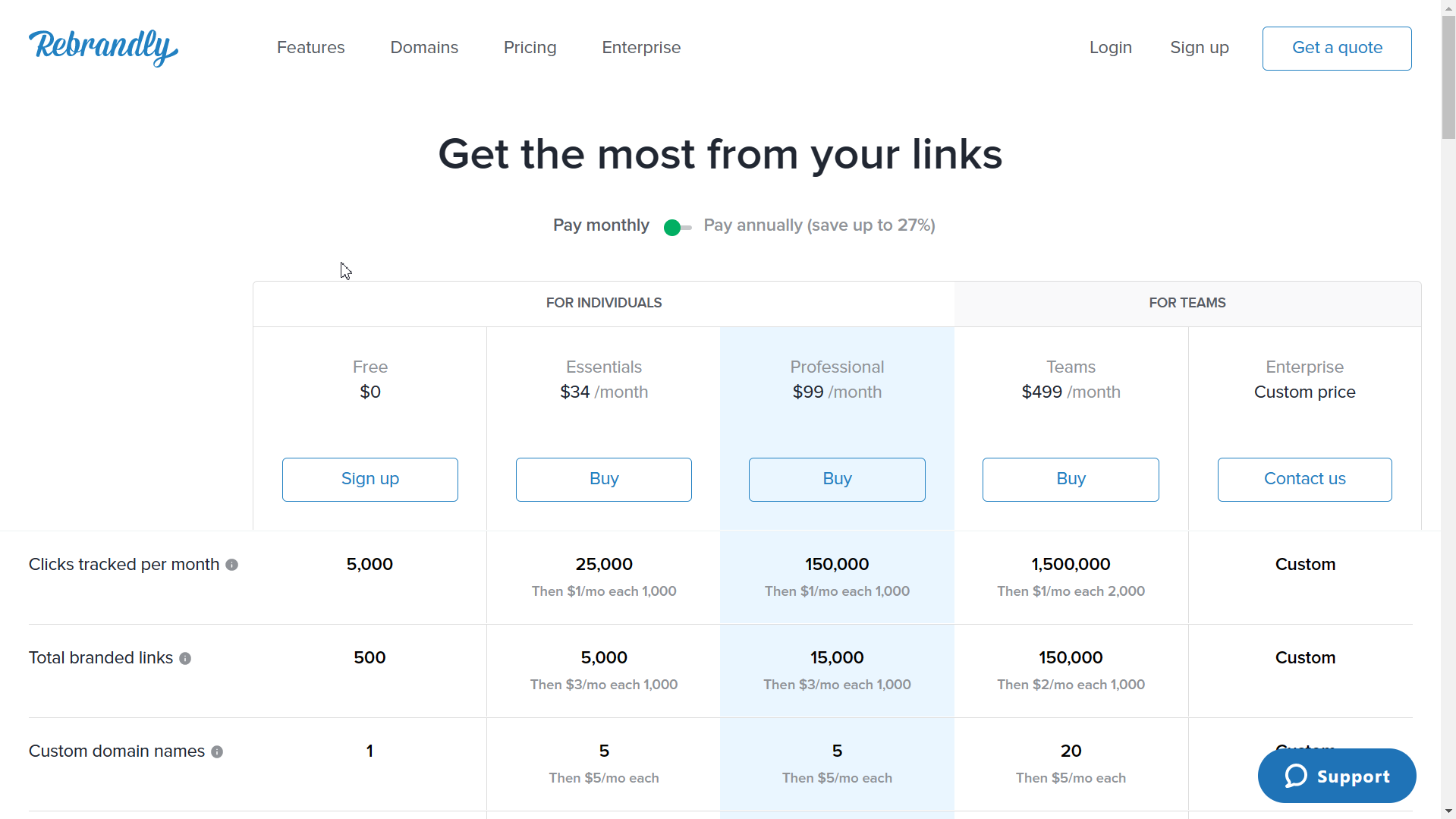Open the Support chat bubble
Viewport: 1456px width, 819px height.
[x=1337, y=776]
